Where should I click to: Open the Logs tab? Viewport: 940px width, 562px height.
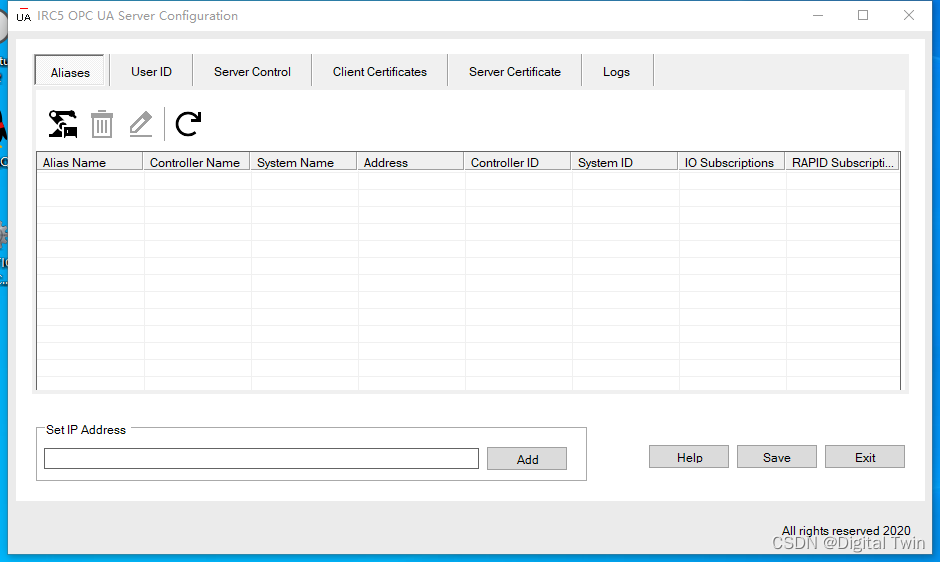[x=616, y=72]
